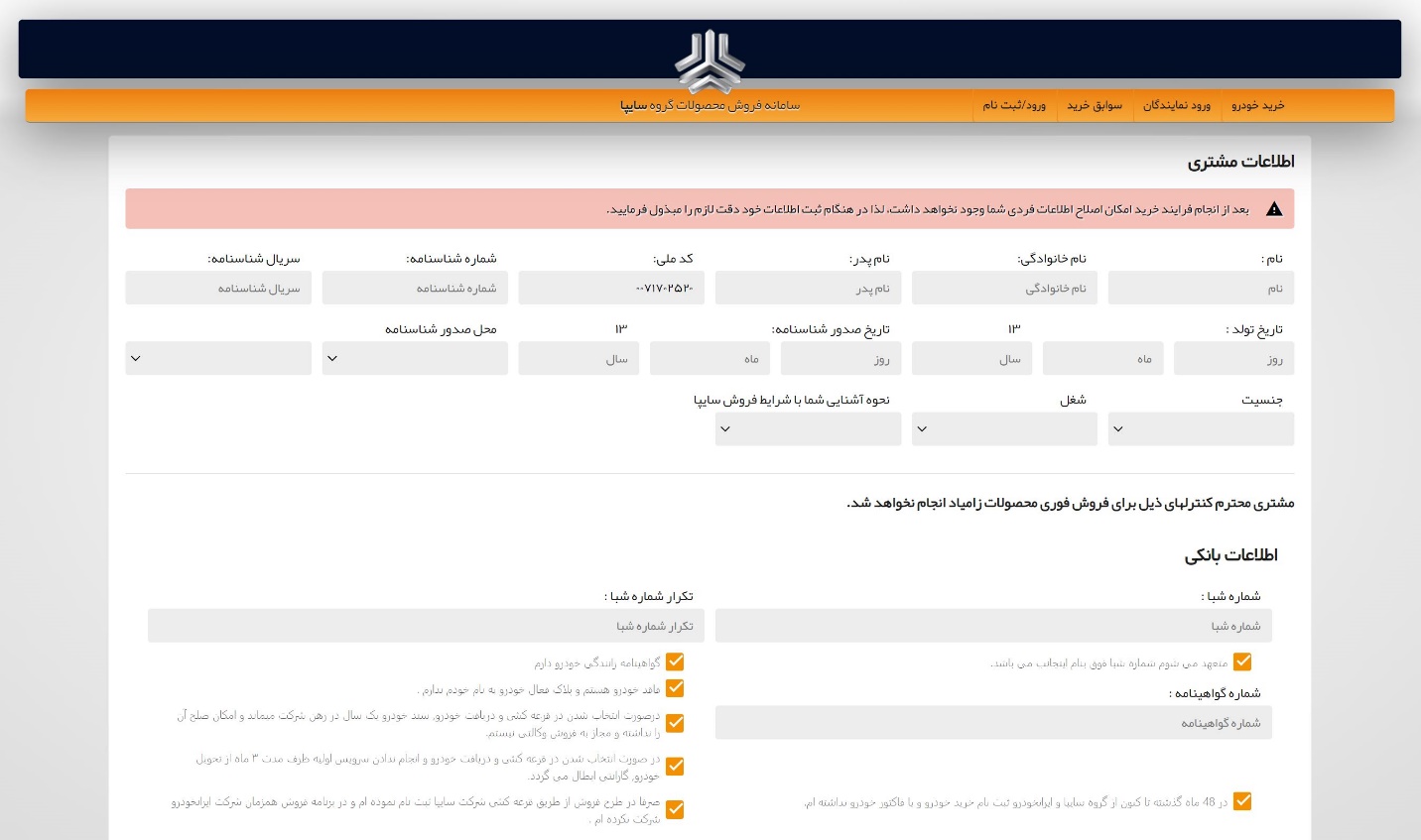Focus the شماره شناسنامه input field
Image resolution: width=1421 pixels, height=840 pixels.
(415, 288)
